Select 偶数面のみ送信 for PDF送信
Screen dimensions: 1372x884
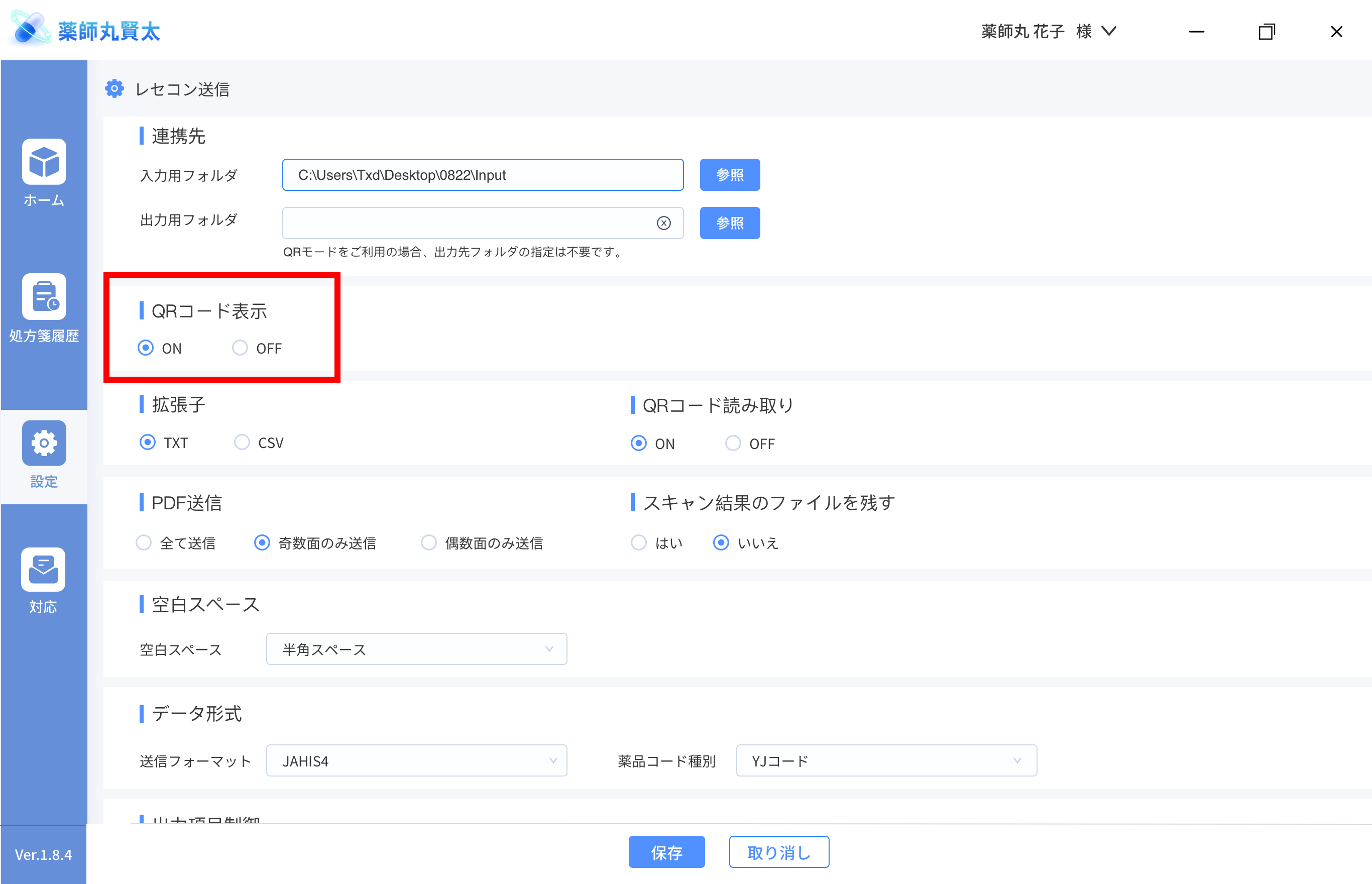coord(429,543)
